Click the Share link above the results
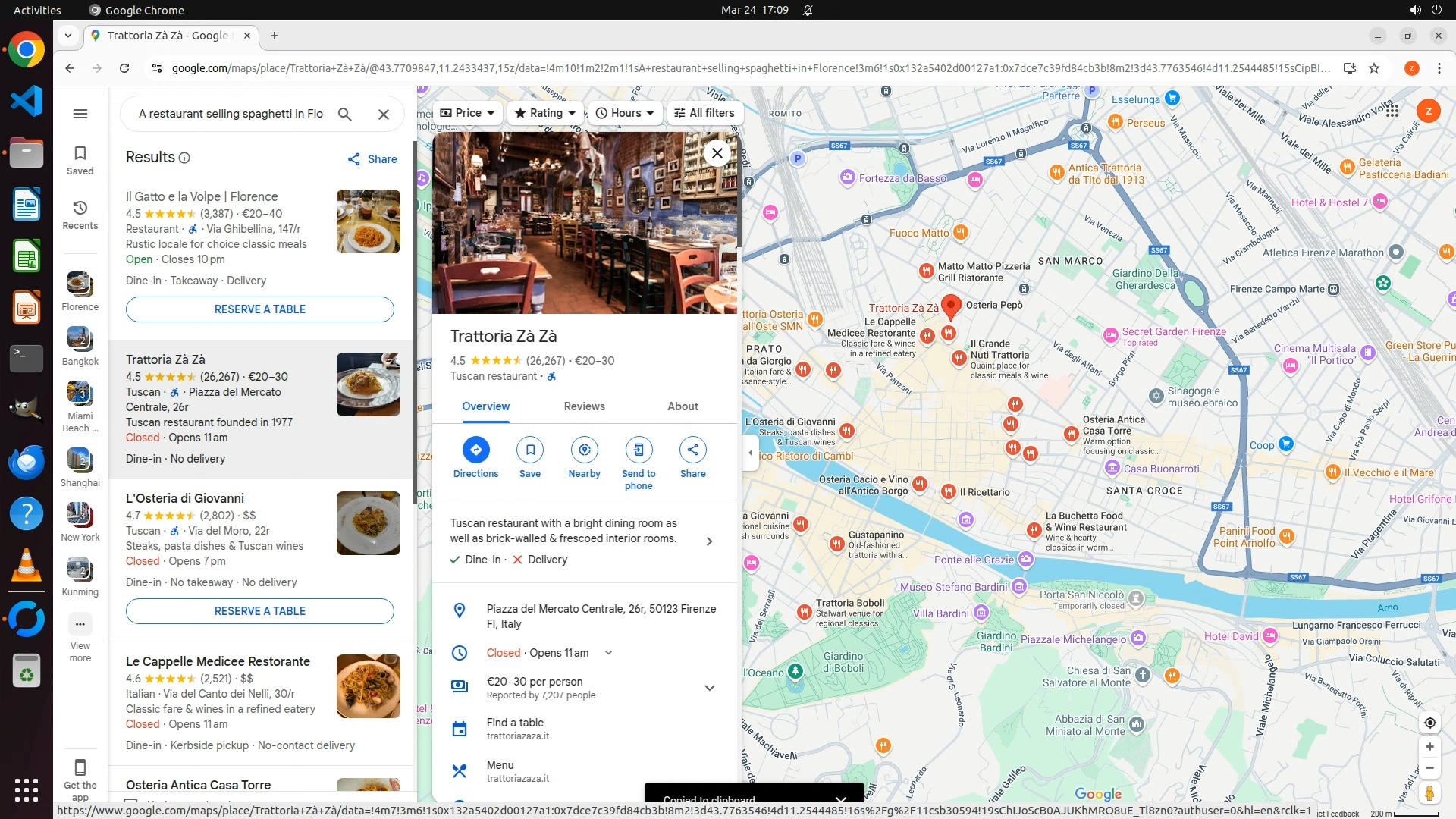This screenshot has height=819, width=1456. pos(372,159)
